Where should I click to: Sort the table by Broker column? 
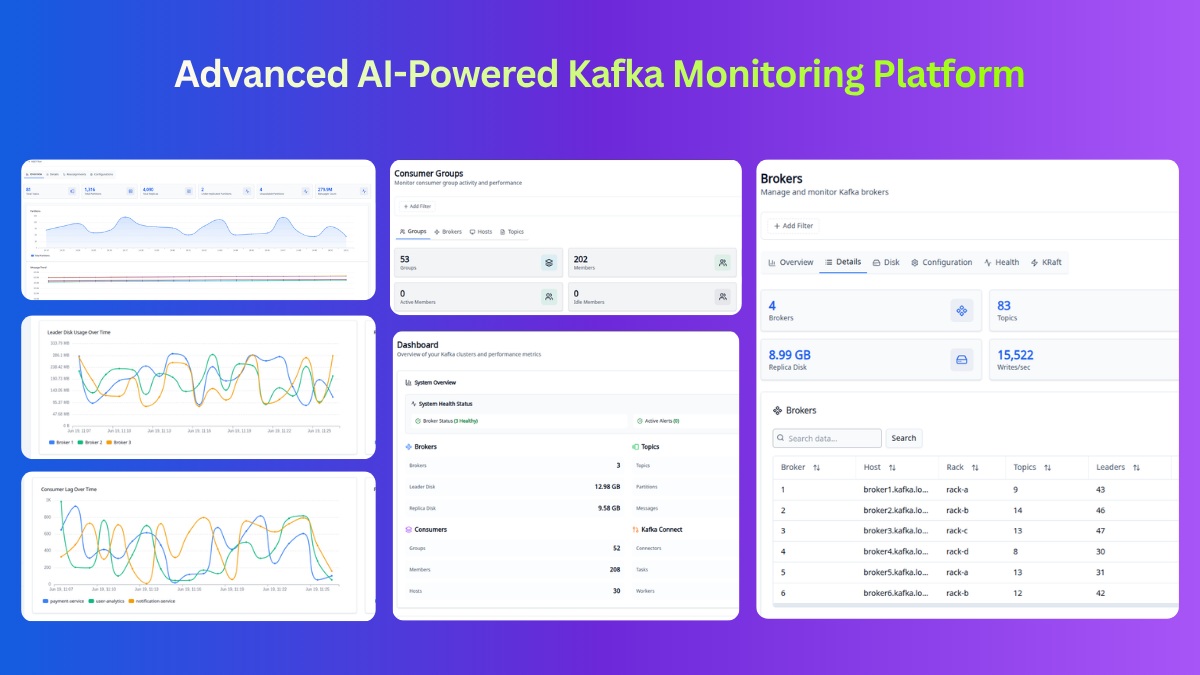point(816,468)
